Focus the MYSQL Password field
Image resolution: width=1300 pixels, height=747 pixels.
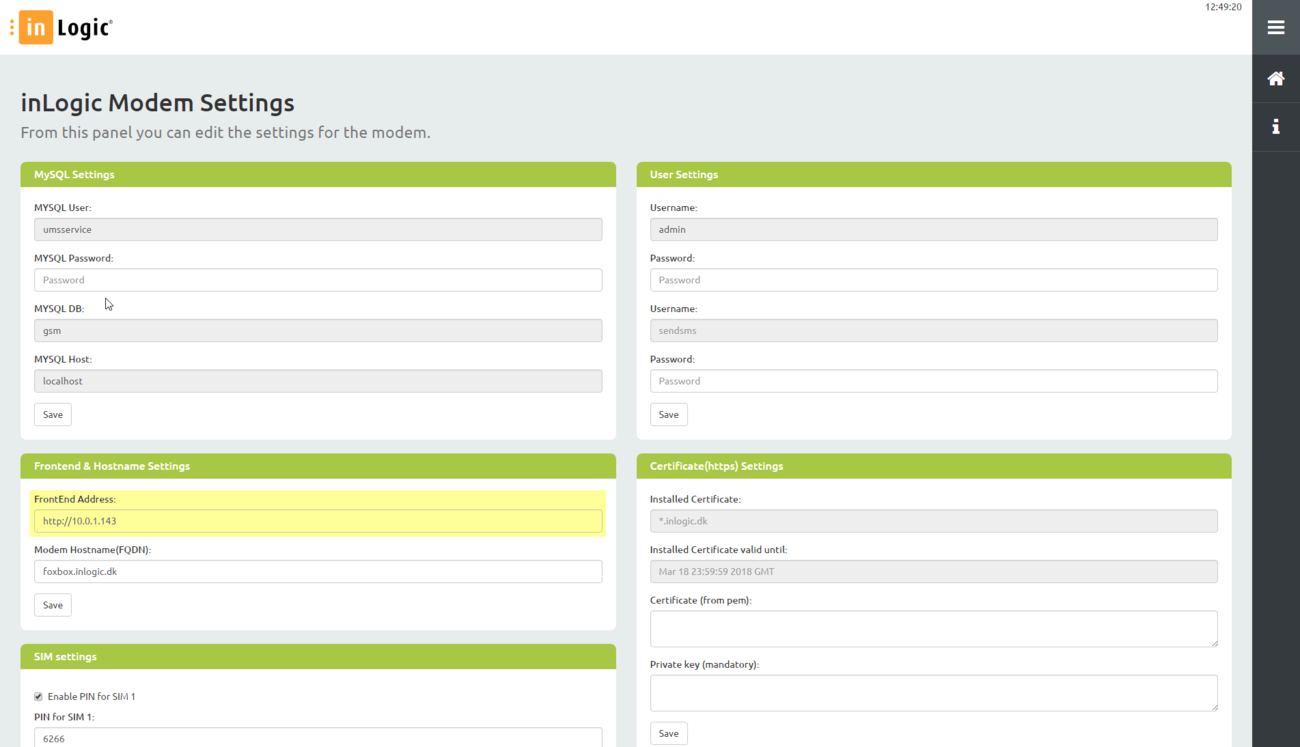[318, 280]
